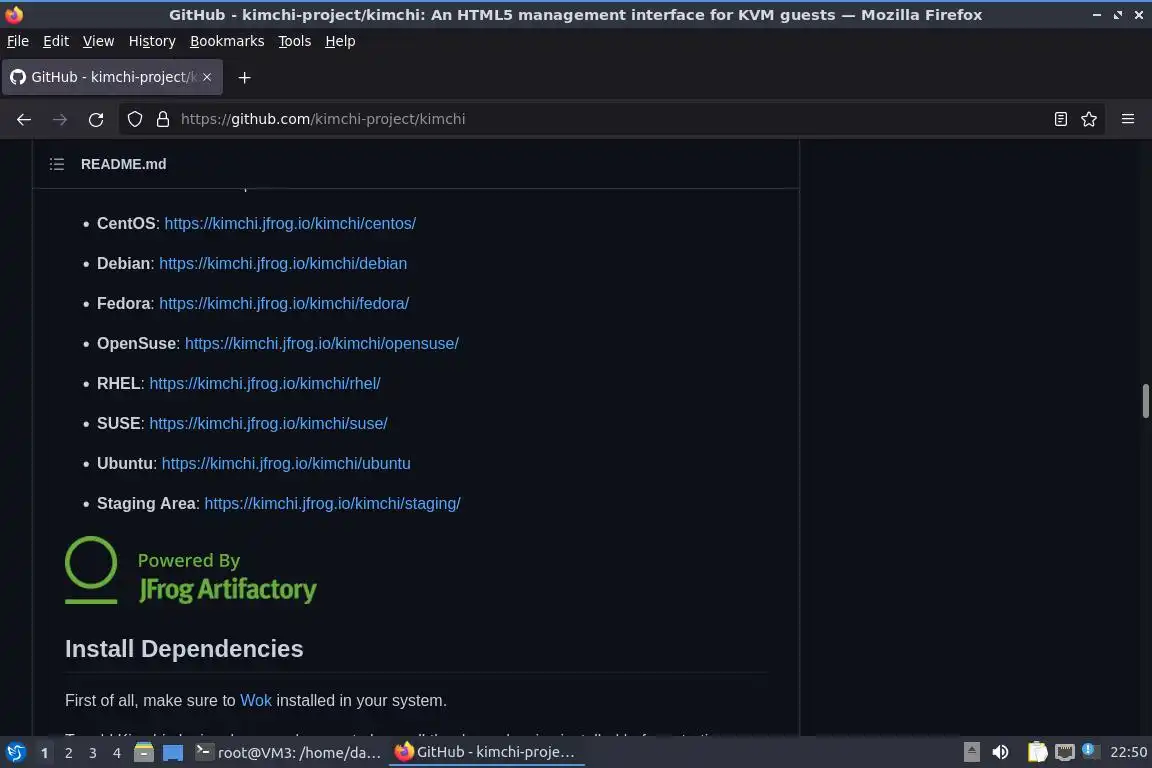Go back to the previous page
1152x768 pixels.
pyautogui.click(x=24, y=119)
